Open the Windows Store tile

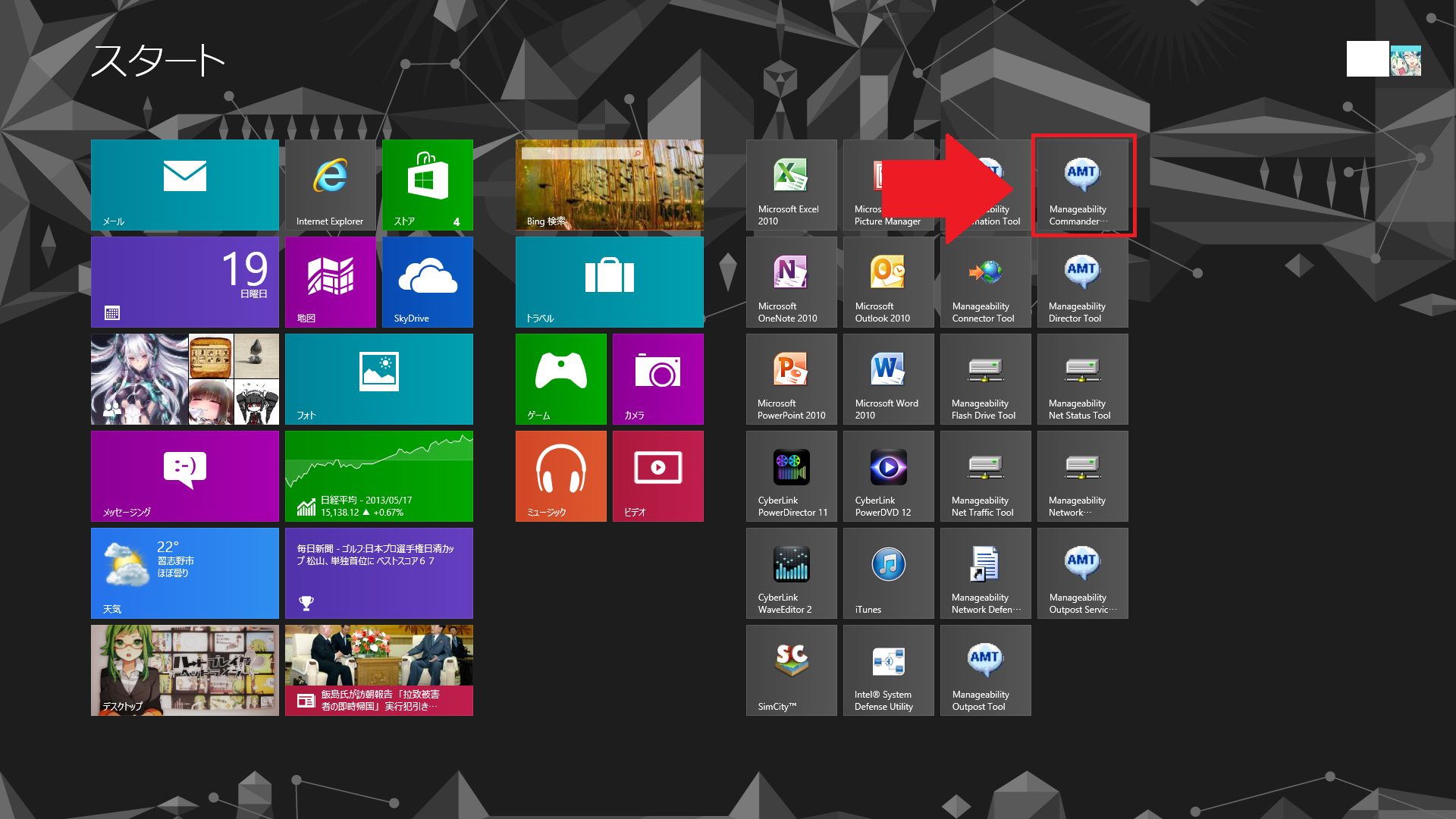[427, 184]
